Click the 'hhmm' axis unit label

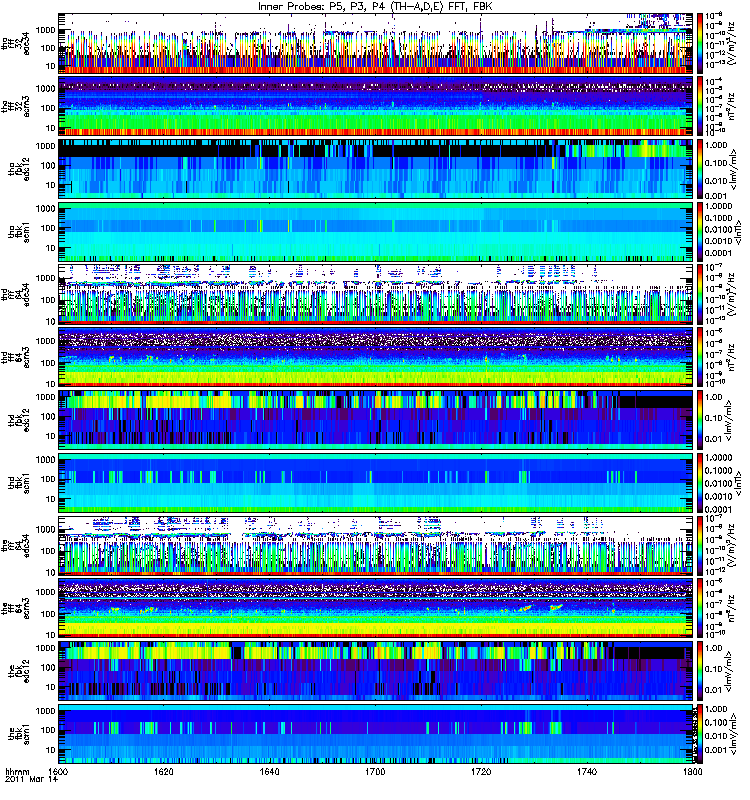[x=17, y=771]
